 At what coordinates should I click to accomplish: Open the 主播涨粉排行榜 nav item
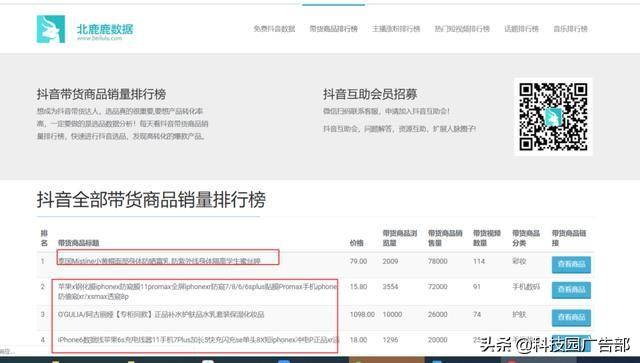[x=396, y=29]
